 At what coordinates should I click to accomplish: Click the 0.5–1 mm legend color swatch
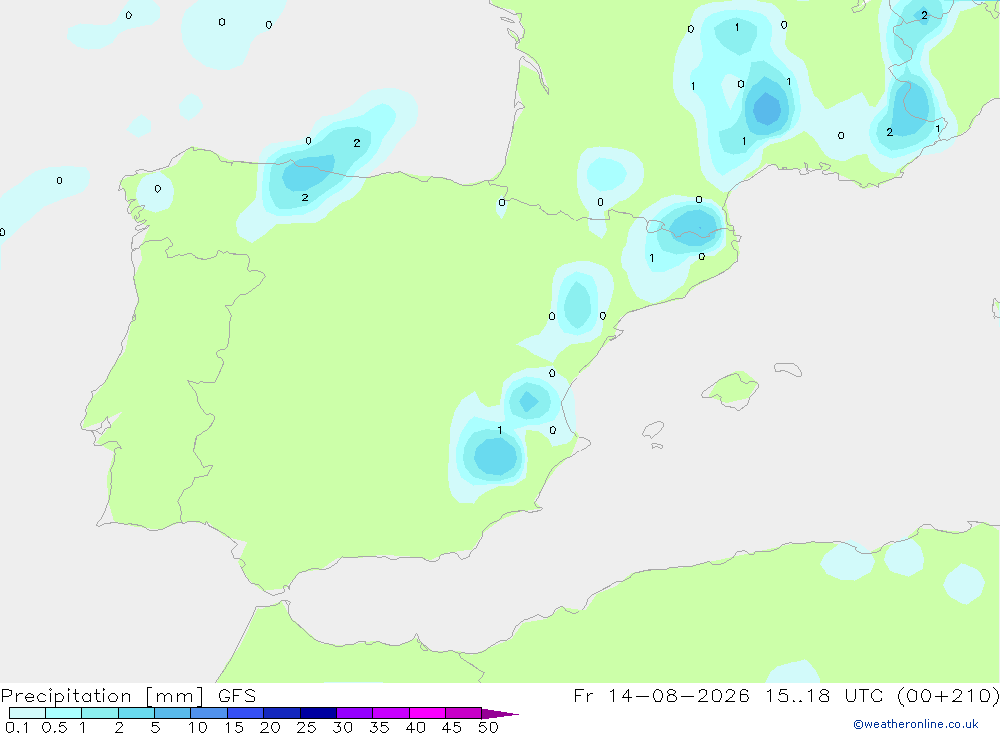64,713
